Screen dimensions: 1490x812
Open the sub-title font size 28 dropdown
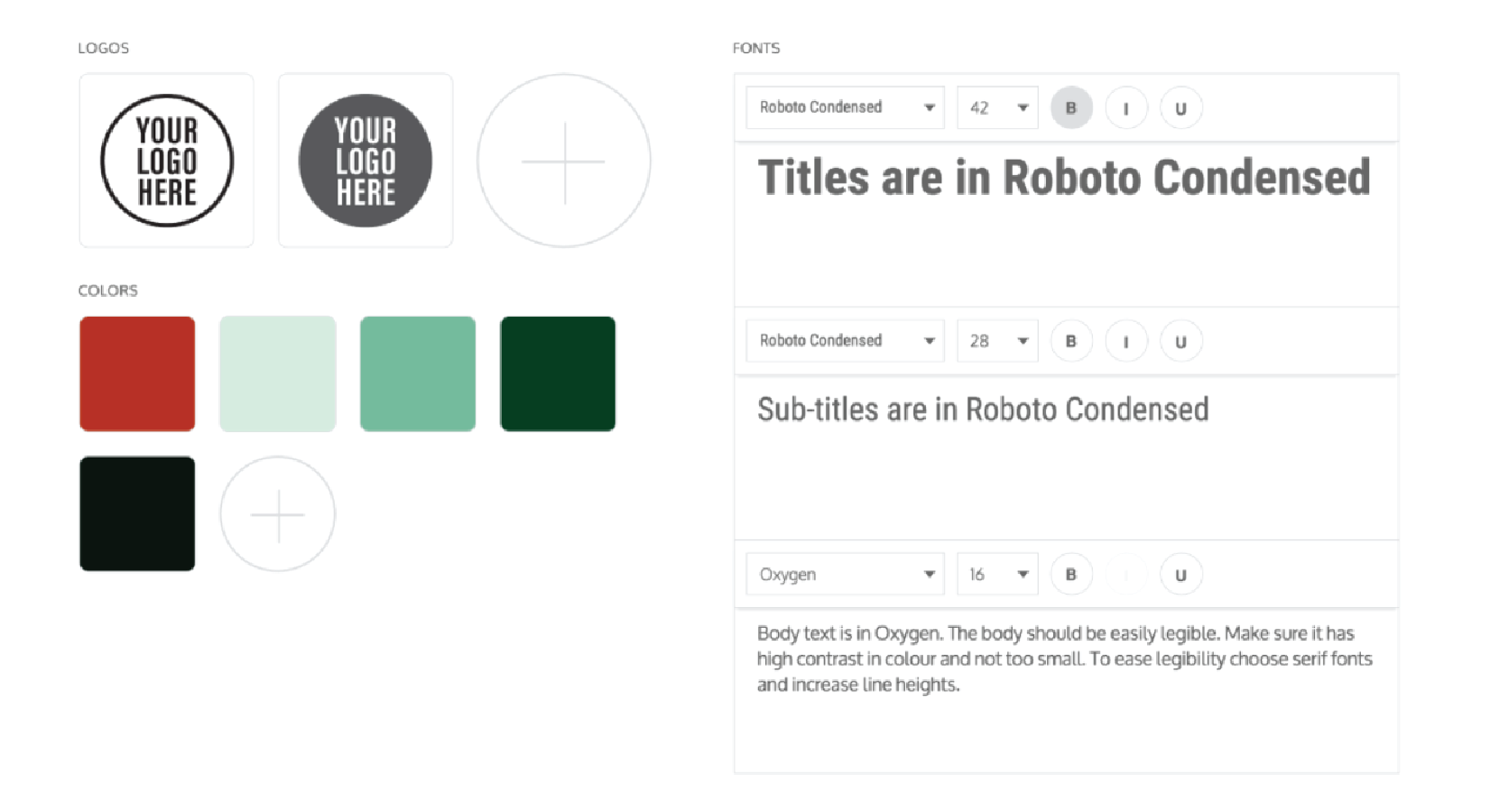[997, 341]
